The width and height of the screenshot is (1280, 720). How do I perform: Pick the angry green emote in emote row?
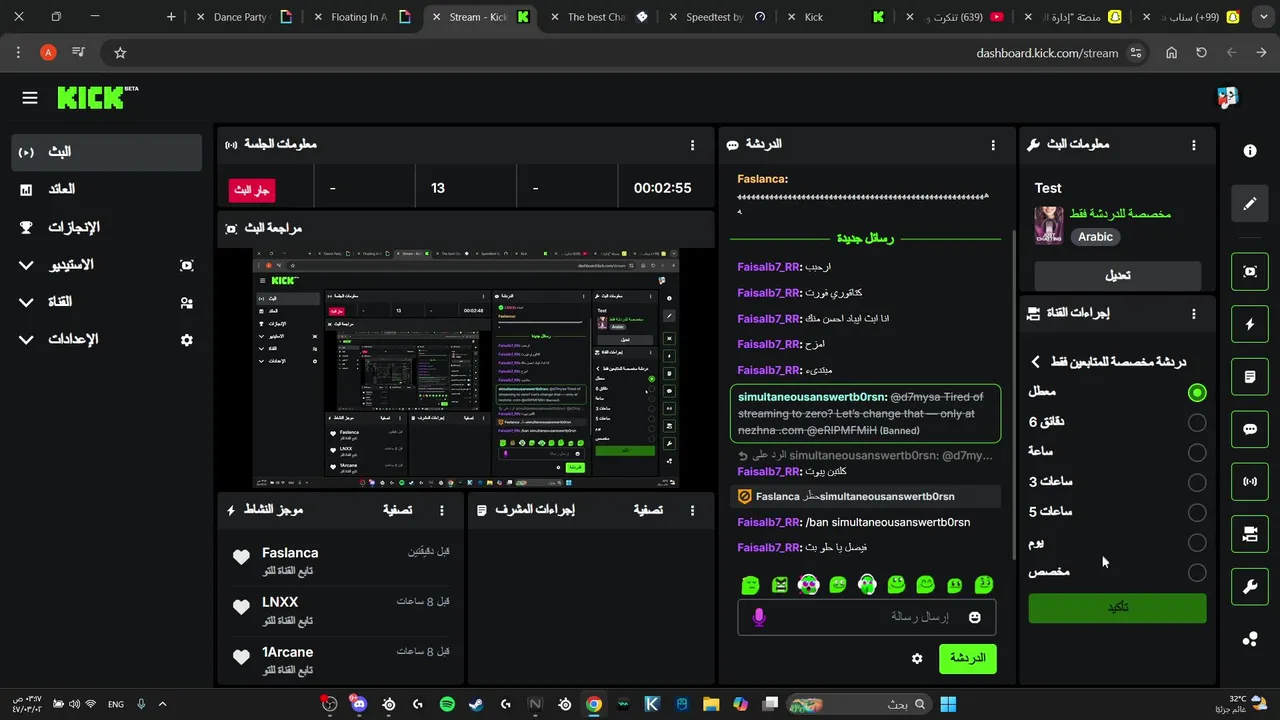pos(781,585)
